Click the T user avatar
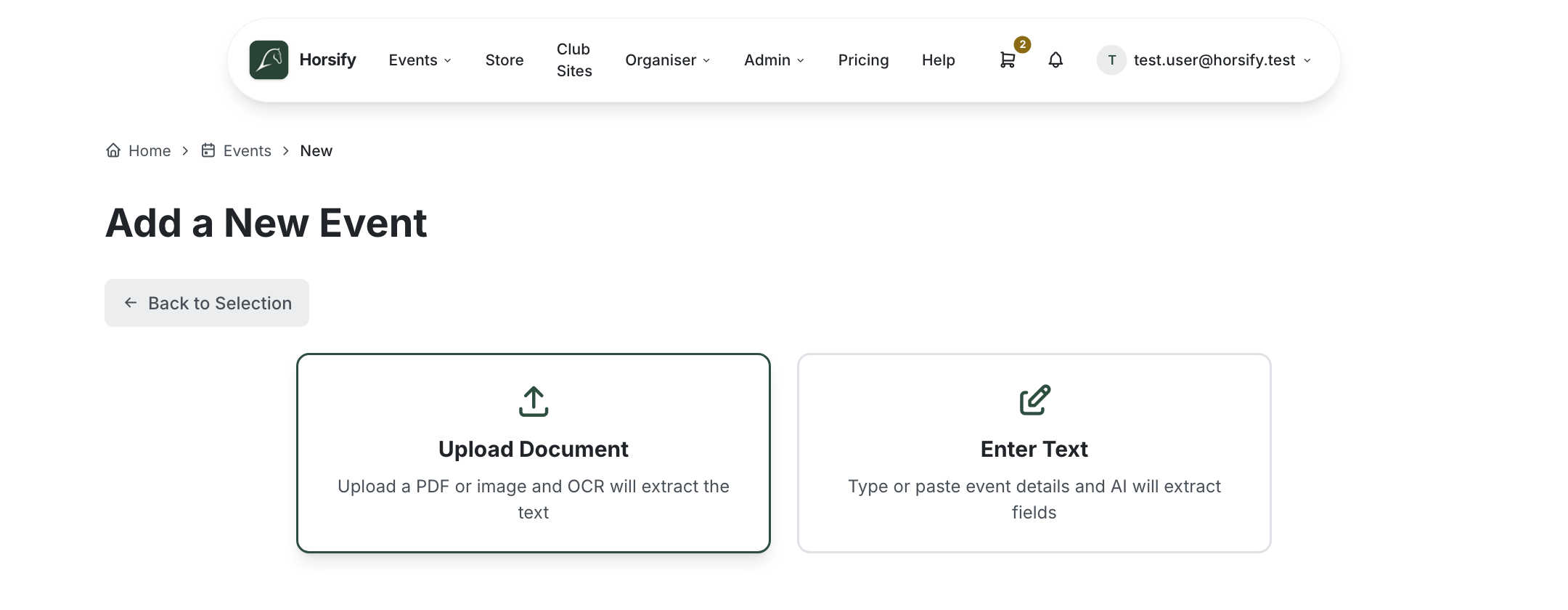This screenshot has width=1568, height=610. point(1111,60)
